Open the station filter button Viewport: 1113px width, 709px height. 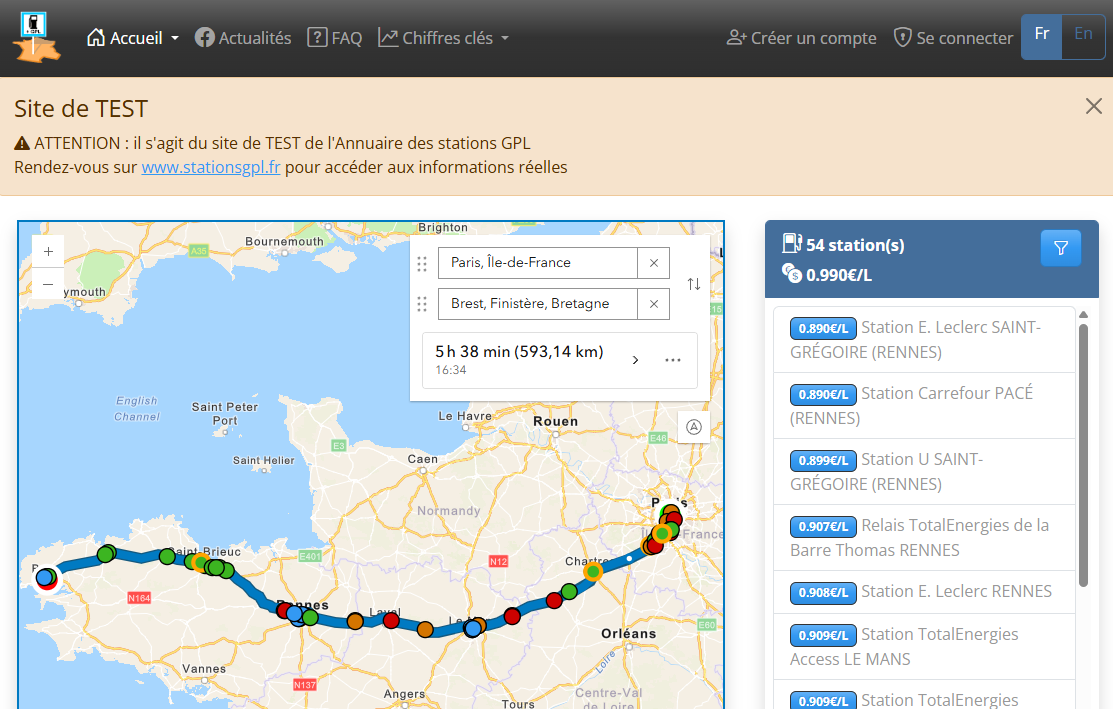1060,248
